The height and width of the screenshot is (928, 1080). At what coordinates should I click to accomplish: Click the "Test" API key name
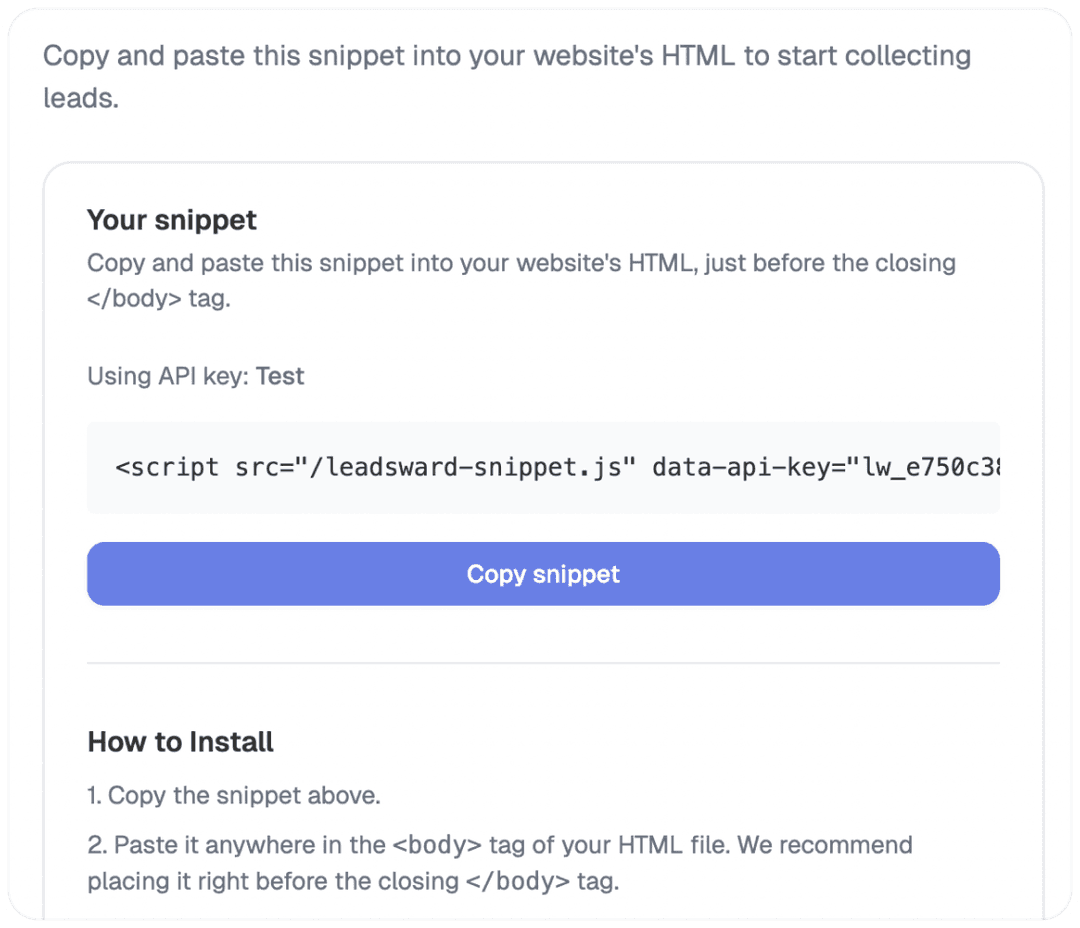280,376
